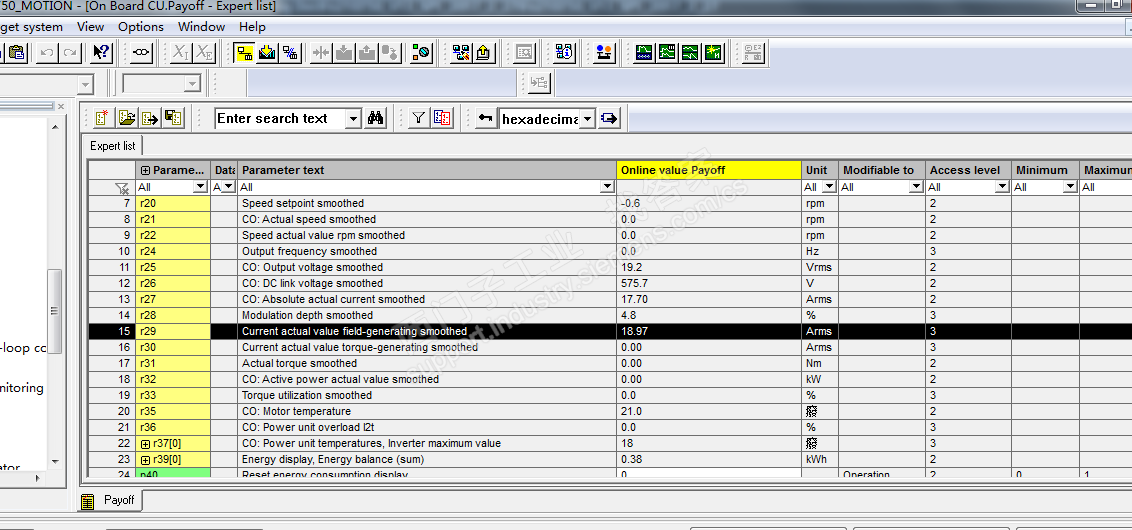1132x530 pixels.
Task: Click the Unit column header
Action: (820, 170)
